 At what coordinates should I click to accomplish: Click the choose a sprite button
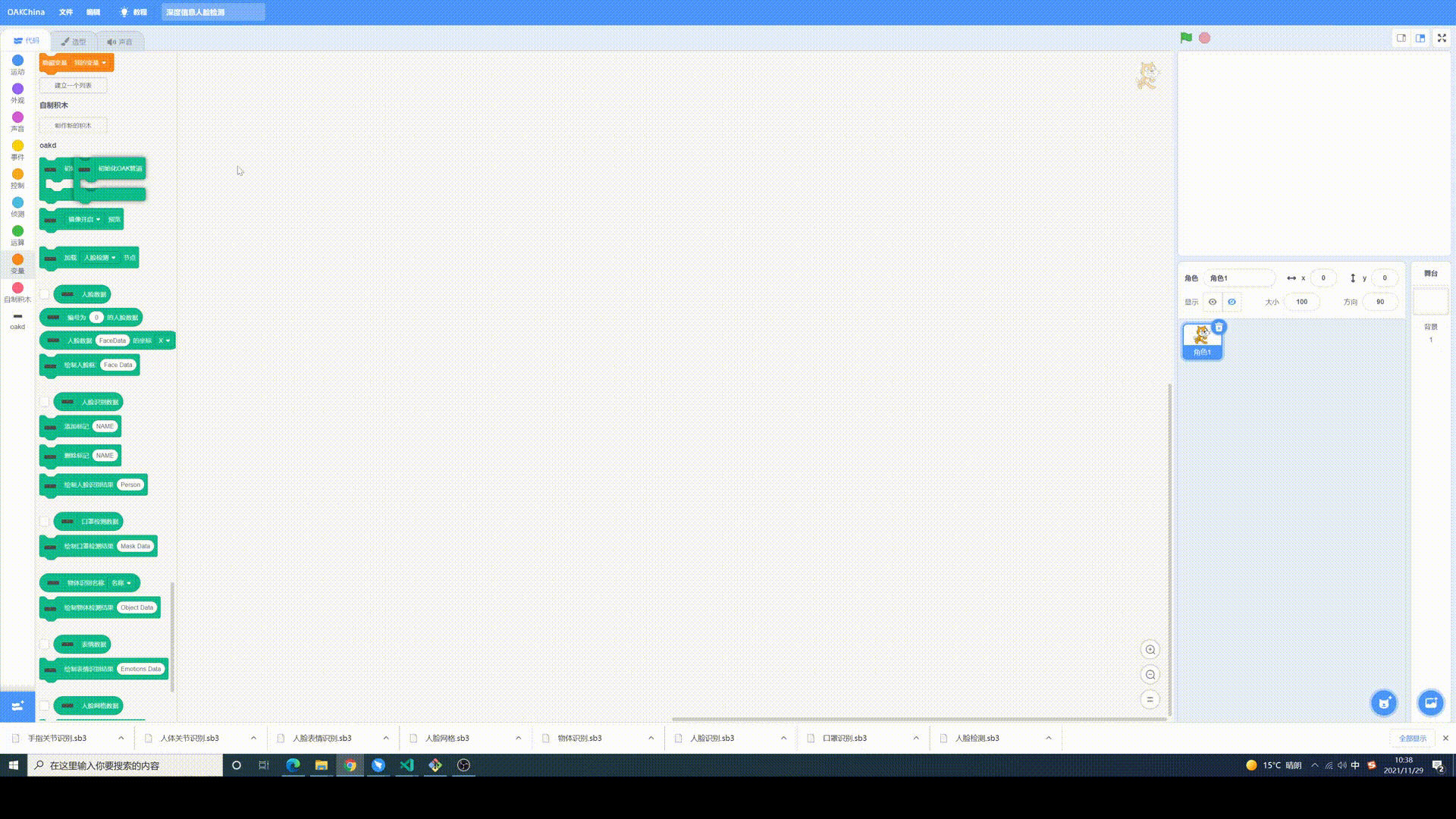pyautogui.click(x=1384, y=703)
